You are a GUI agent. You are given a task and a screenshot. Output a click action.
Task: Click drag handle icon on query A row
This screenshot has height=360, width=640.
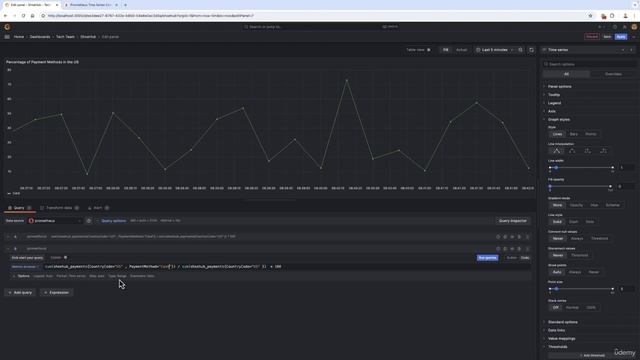(x=527, y=237)
